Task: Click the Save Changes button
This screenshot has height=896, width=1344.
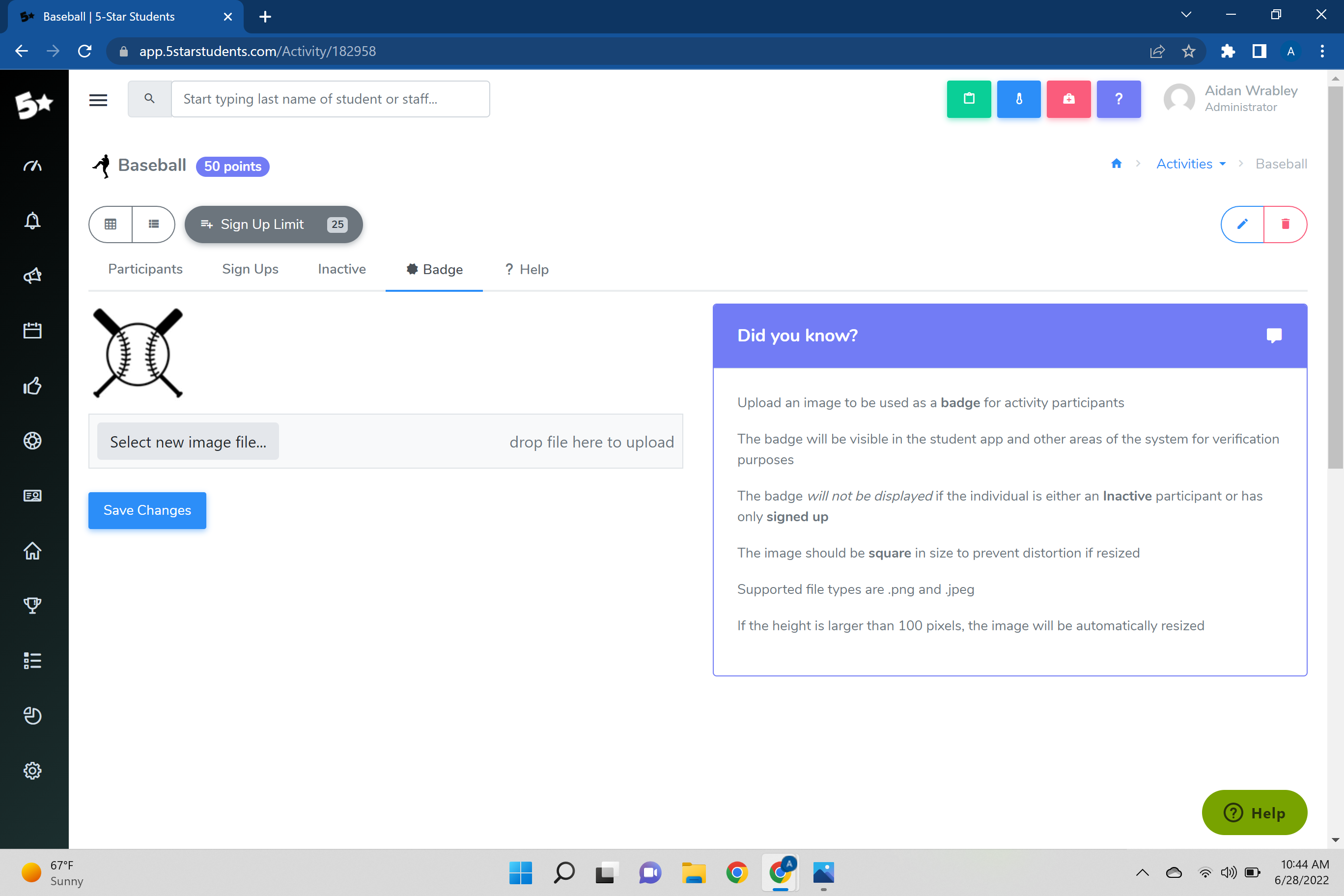Action: 147,510
